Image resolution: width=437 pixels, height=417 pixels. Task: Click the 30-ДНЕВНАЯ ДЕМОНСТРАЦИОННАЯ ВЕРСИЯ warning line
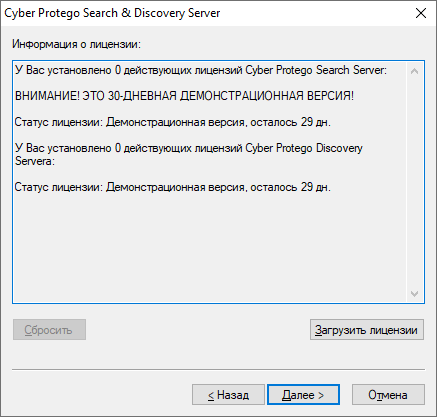pos(184,96)
